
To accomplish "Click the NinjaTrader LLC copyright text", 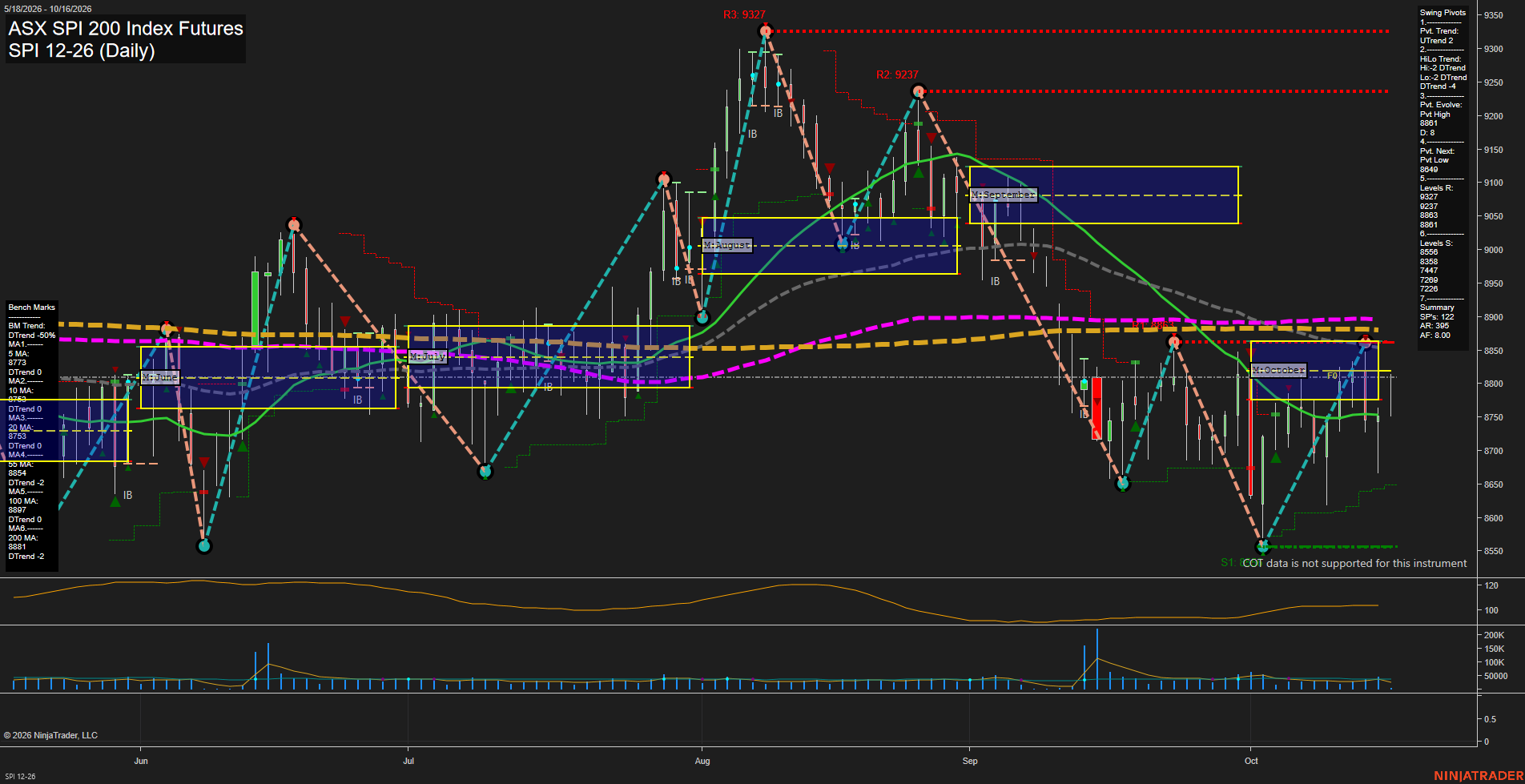I will (50, 735).
